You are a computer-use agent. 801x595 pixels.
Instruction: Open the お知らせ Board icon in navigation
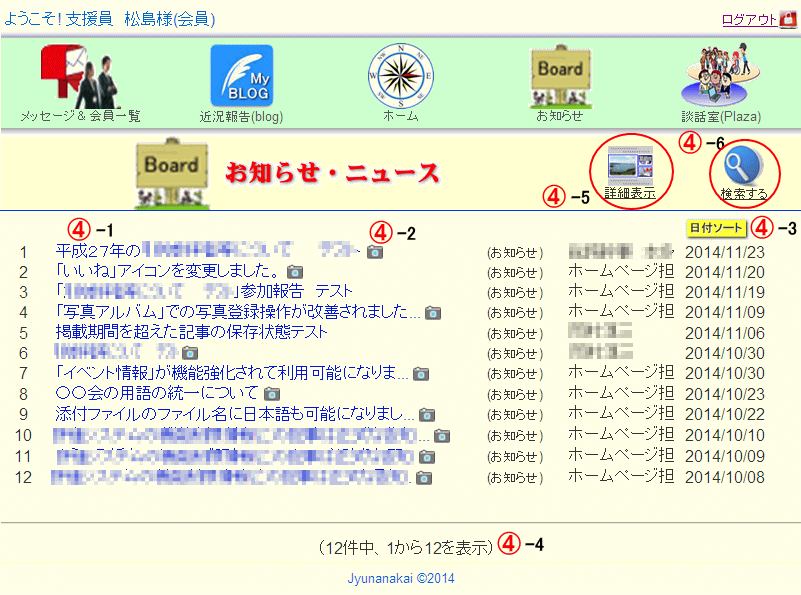pos(560,76)
